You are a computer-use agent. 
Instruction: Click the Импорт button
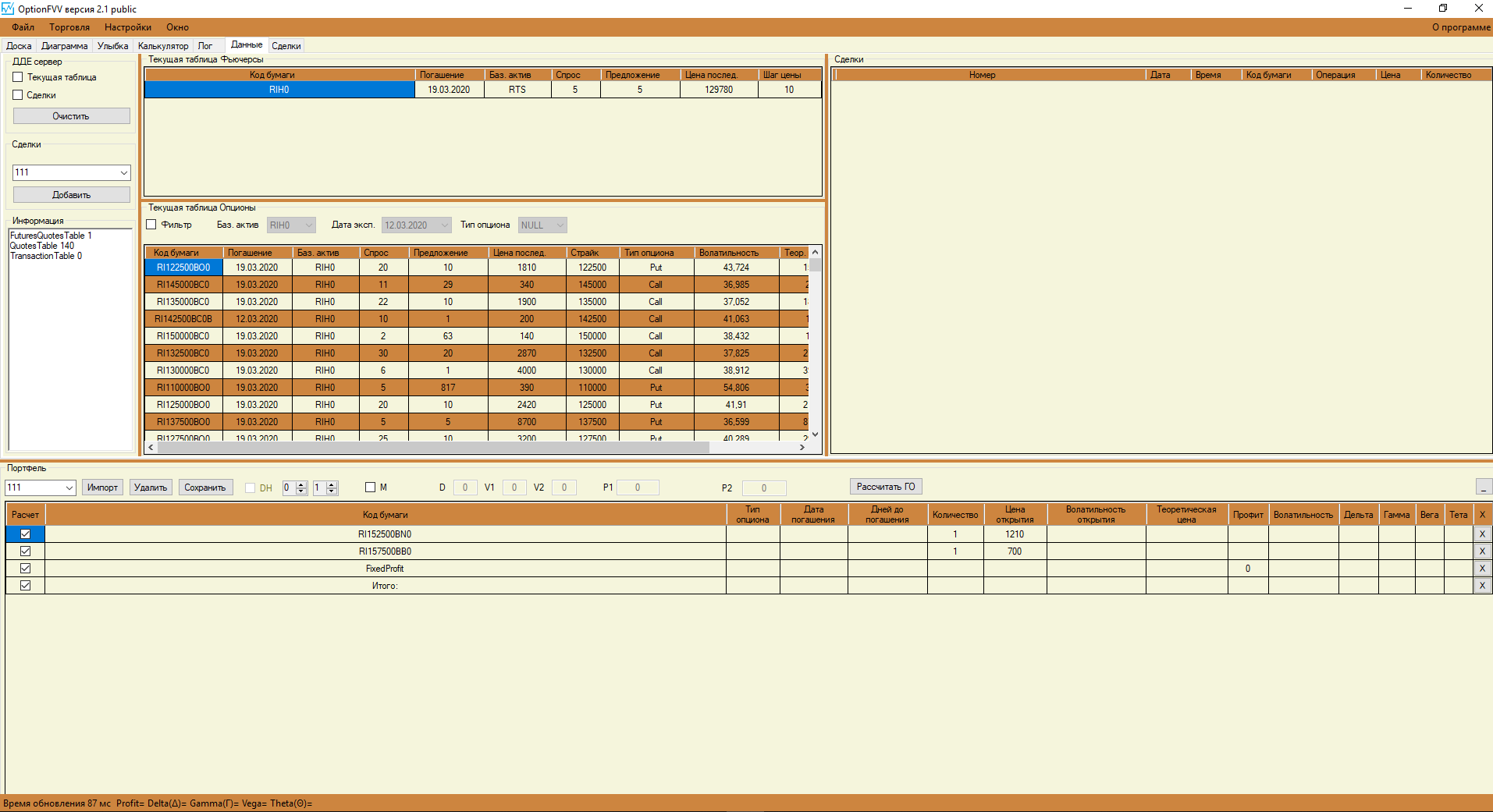[x=102, y=488]
